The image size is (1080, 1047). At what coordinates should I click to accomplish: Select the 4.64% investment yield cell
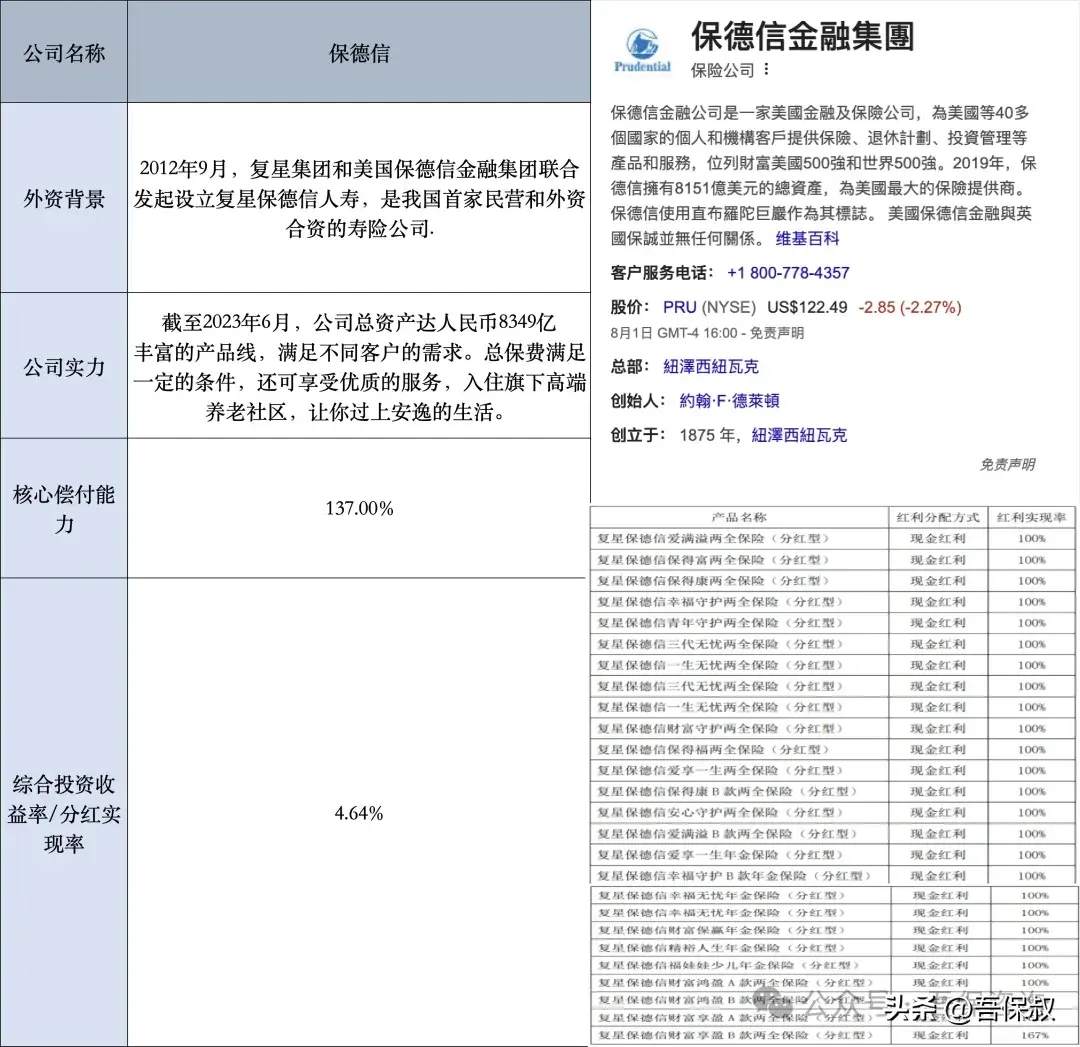point(358,815)
